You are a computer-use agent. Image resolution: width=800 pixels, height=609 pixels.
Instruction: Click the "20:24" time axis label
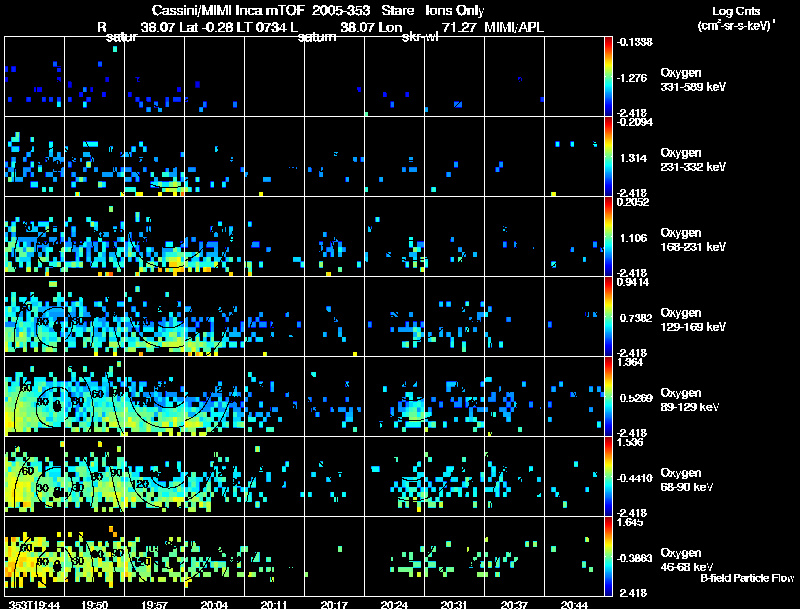click(x=394, y=604)
